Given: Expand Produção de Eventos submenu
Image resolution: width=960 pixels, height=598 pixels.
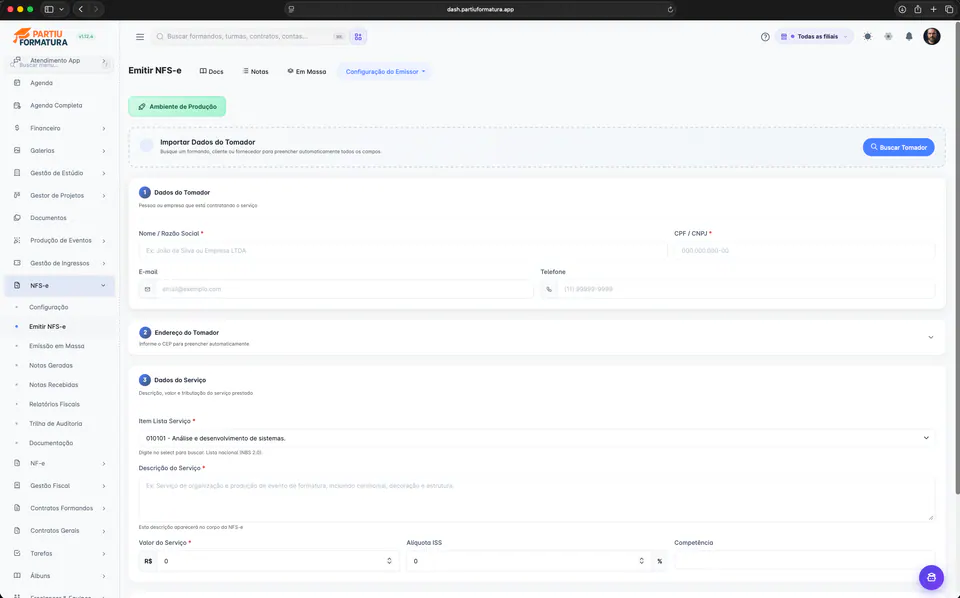Looking at the screenshot, I should [x=103, y=241].
